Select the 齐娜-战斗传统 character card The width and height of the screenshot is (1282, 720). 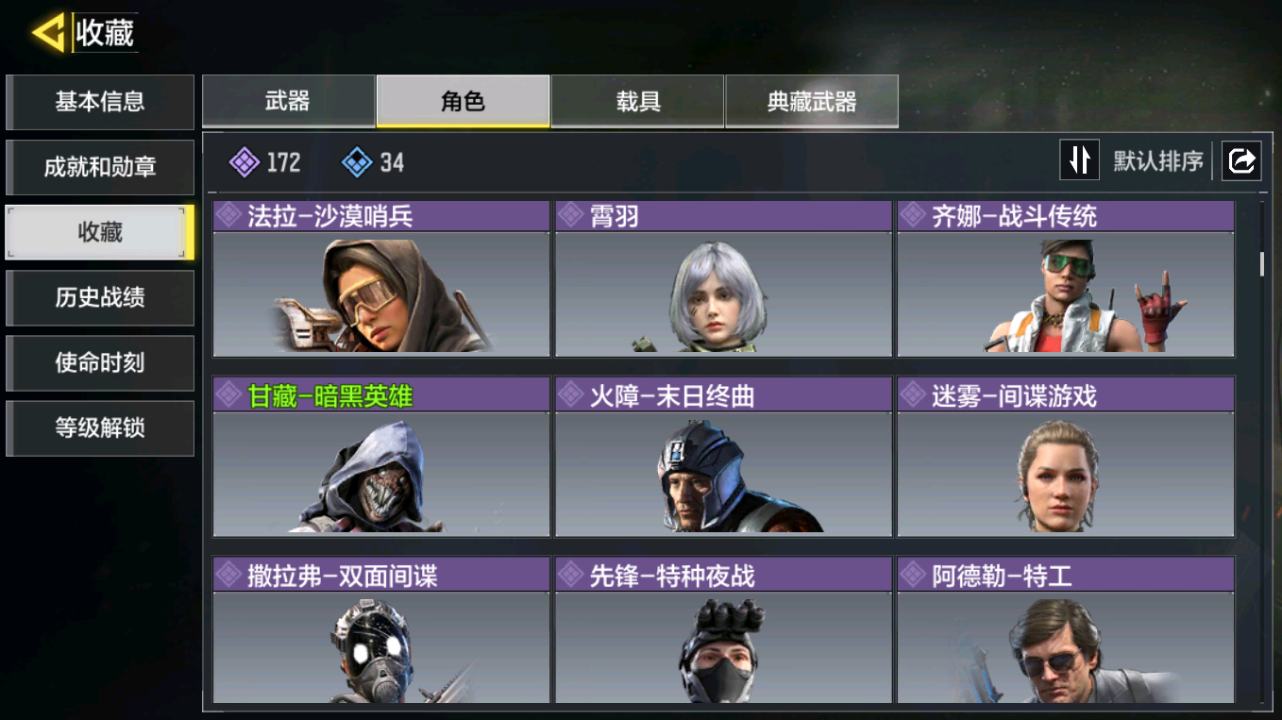(x=1066, y=279)
